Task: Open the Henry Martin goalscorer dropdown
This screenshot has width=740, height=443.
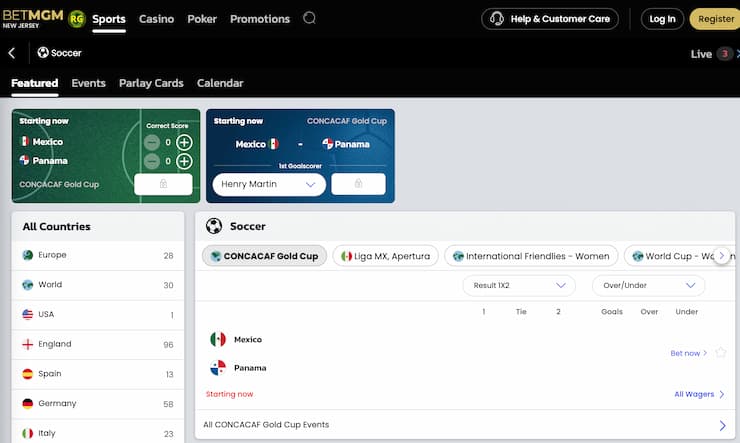Action: (269, 184)
